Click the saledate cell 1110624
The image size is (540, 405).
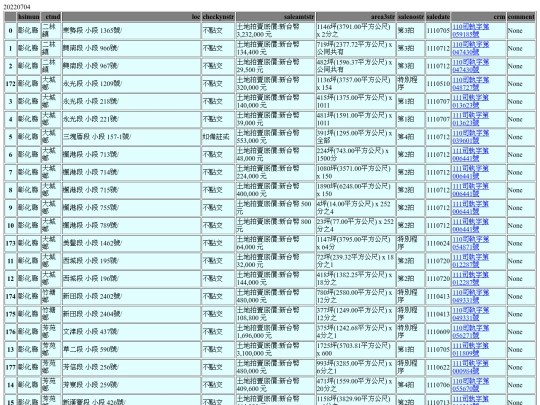coord(438,243)
